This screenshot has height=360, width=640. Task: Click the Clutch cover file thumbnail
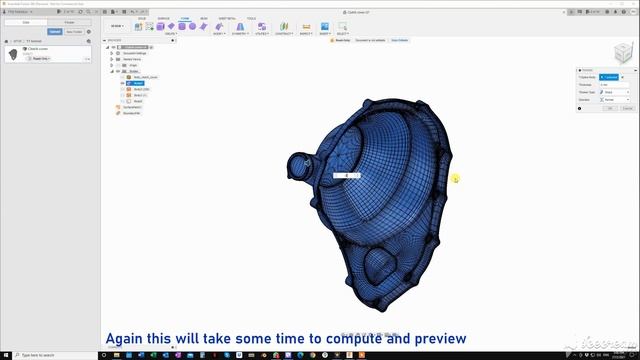(13, 54)
